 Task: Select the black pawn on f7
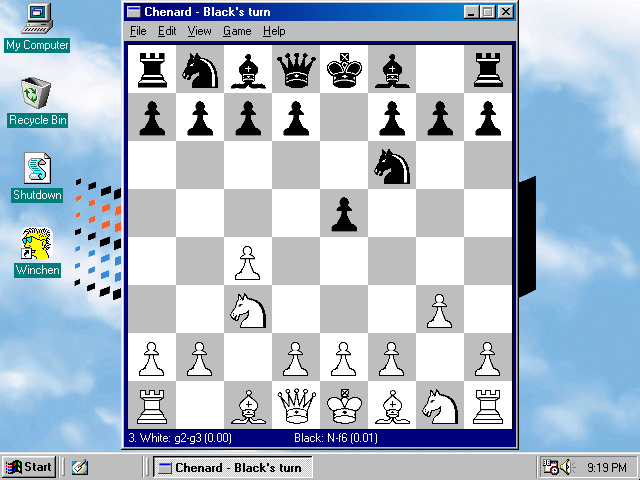click(392, 118)
